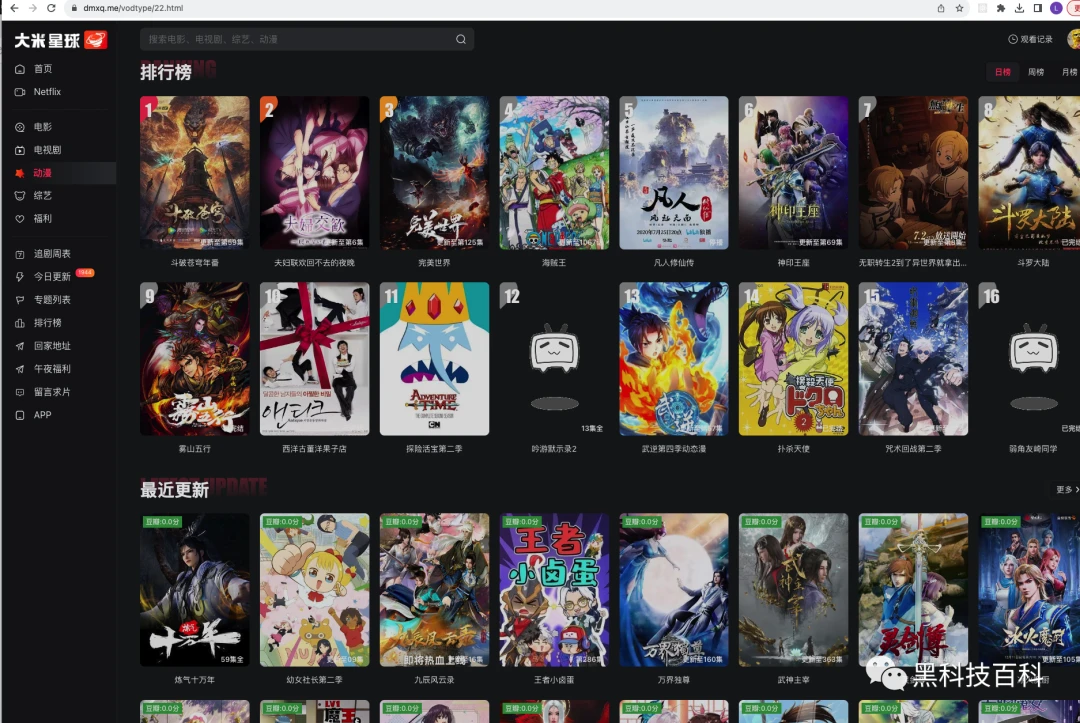This screenshot has width=1080, height=723.
Task: Click the 电影 film reel icon
Action: 20,127
